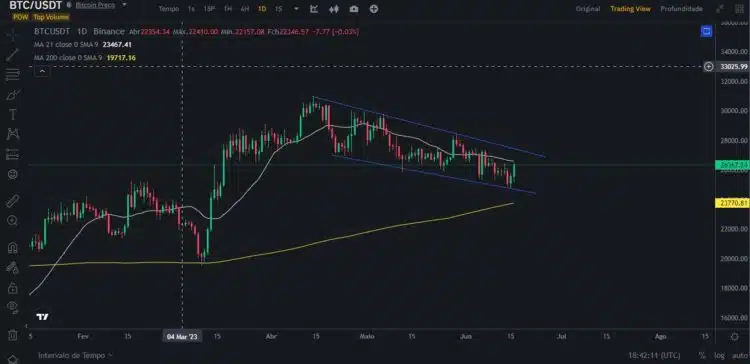Select the 4H time interval
This screenshot has height=364, width=750.
(x=245, y=9)
